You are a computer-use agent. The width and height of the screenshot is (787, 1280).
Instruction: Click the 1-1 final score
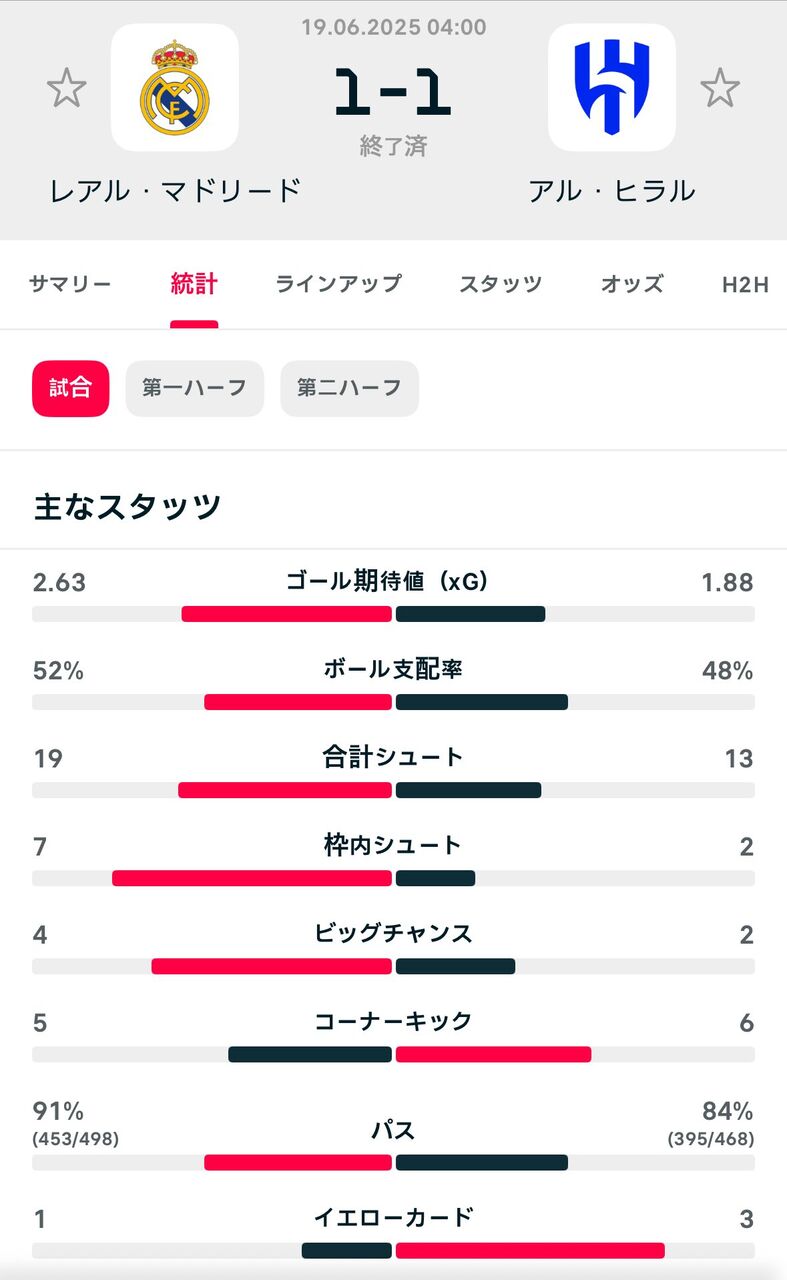click(393, 94)
